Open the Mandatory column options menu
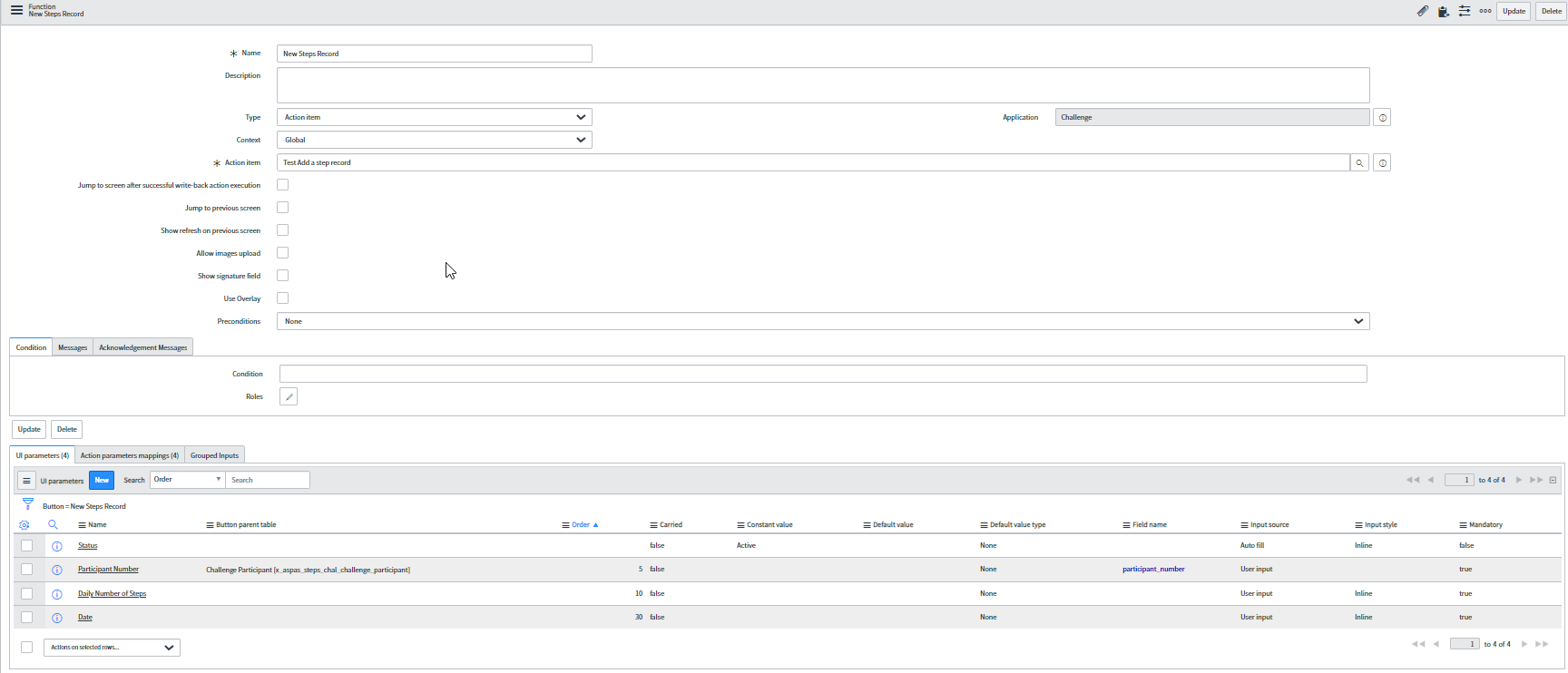The width and height of the screenshot is (1568, 673). [x=1463, y=525]
